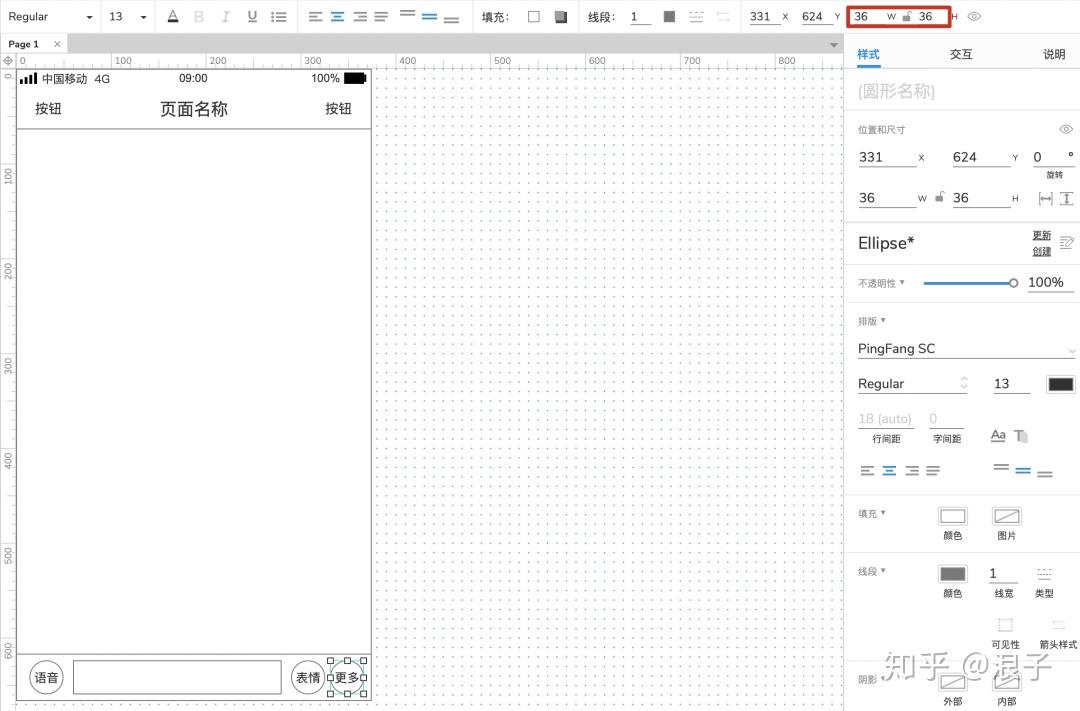Toggle element visibility using the toolbar eye icon
The height and width of the screenshot is (711, 1080).
coord(974,16)
